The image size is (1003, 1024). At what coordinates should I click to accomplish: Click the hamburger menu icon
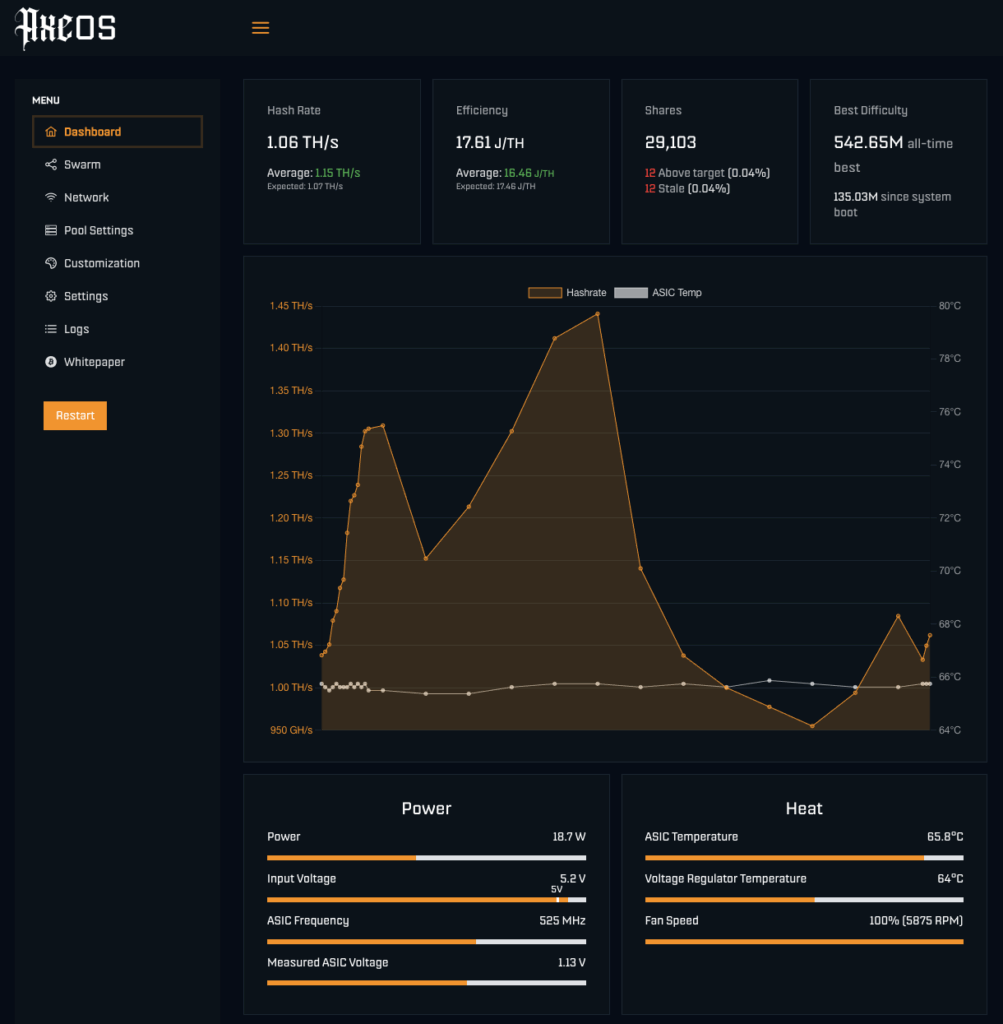[260, 28]
